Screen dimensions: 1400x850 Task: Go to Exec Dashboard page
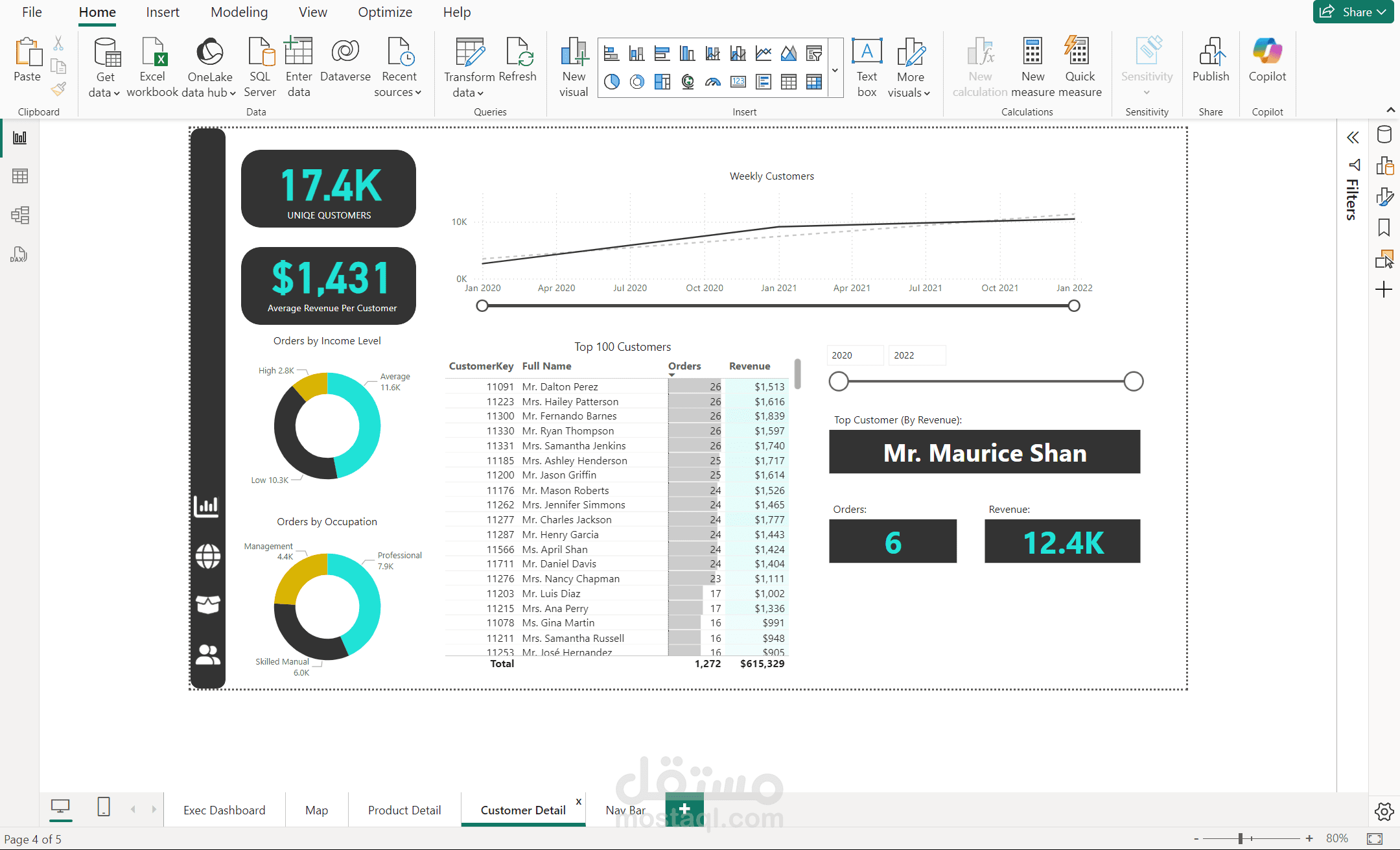224,810
